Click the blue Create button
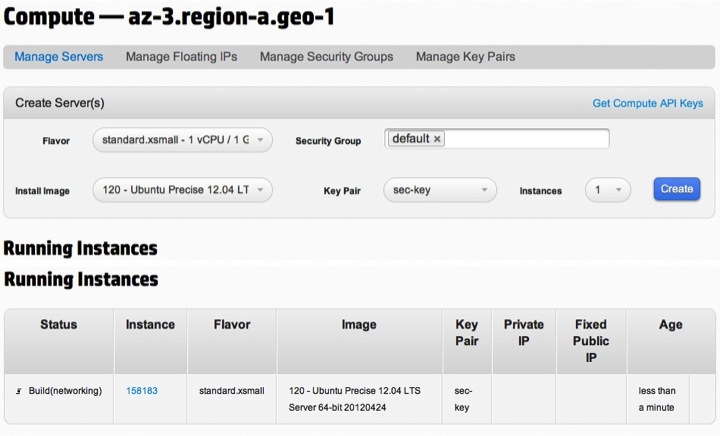The width and height of the screenshot is (720, 436). [677, 189]
